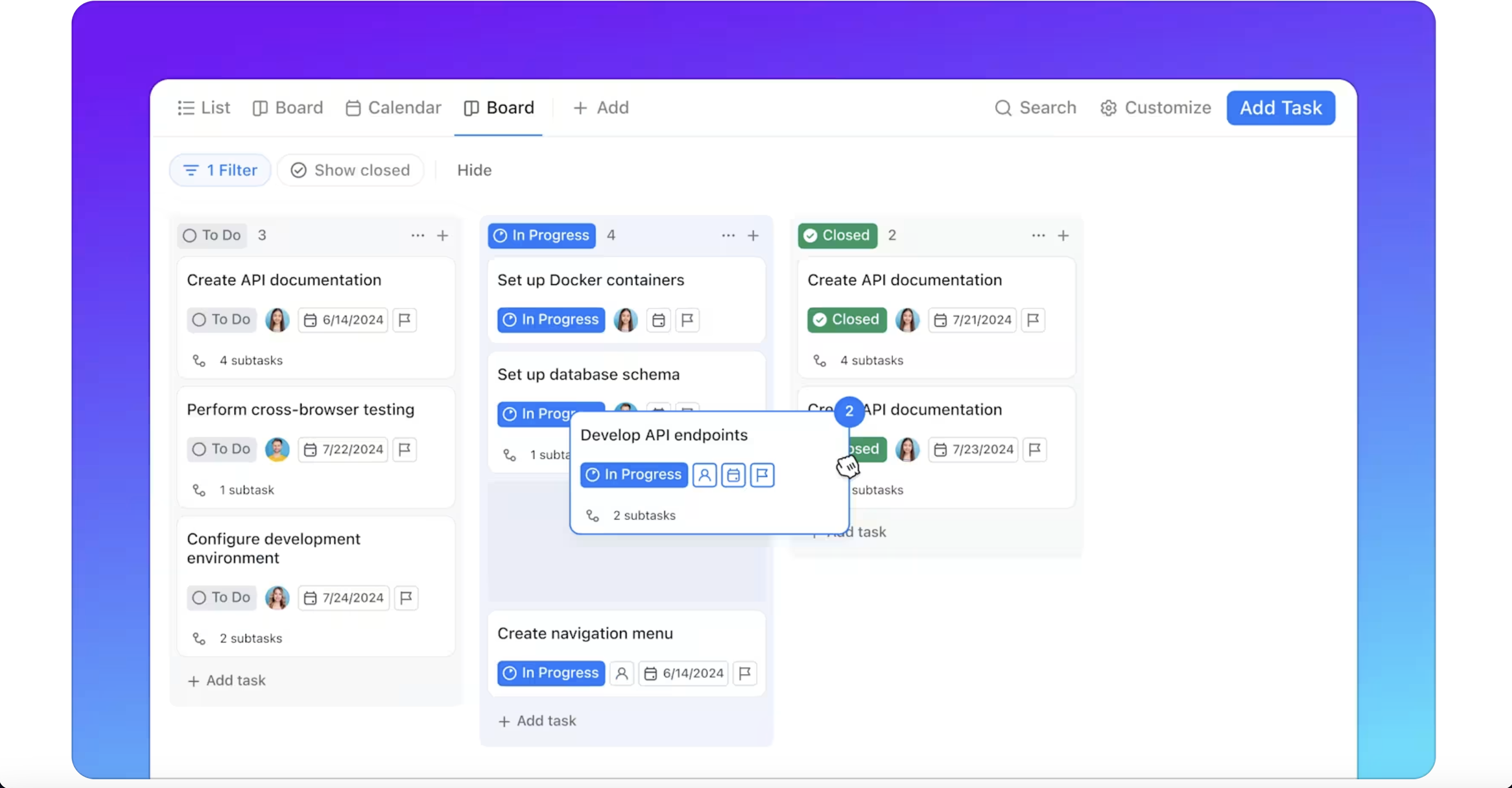Click priority flag on Configure development environment card
1512x788 pixels.
(405, 598)
